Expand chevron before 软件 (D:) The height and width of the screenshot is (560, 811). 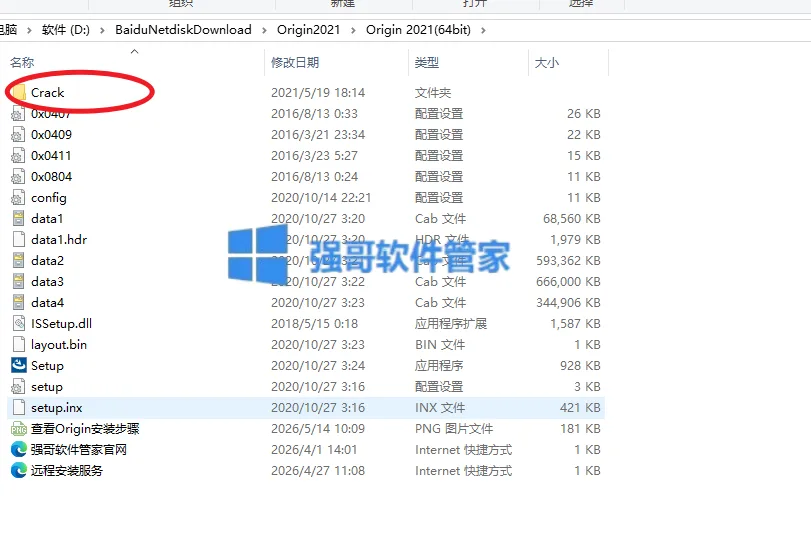pos(29,31)
